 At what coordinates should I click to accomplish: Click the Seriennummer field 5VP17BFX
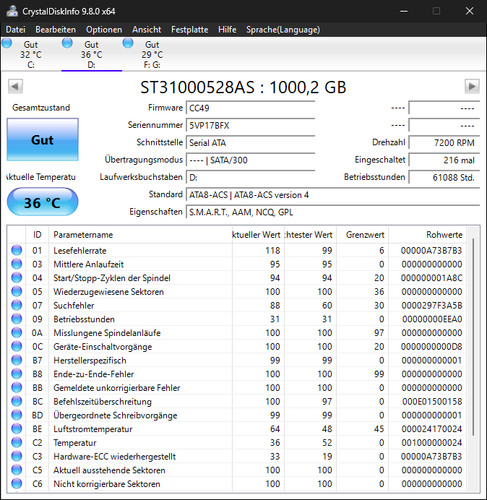tap(250, 125)
